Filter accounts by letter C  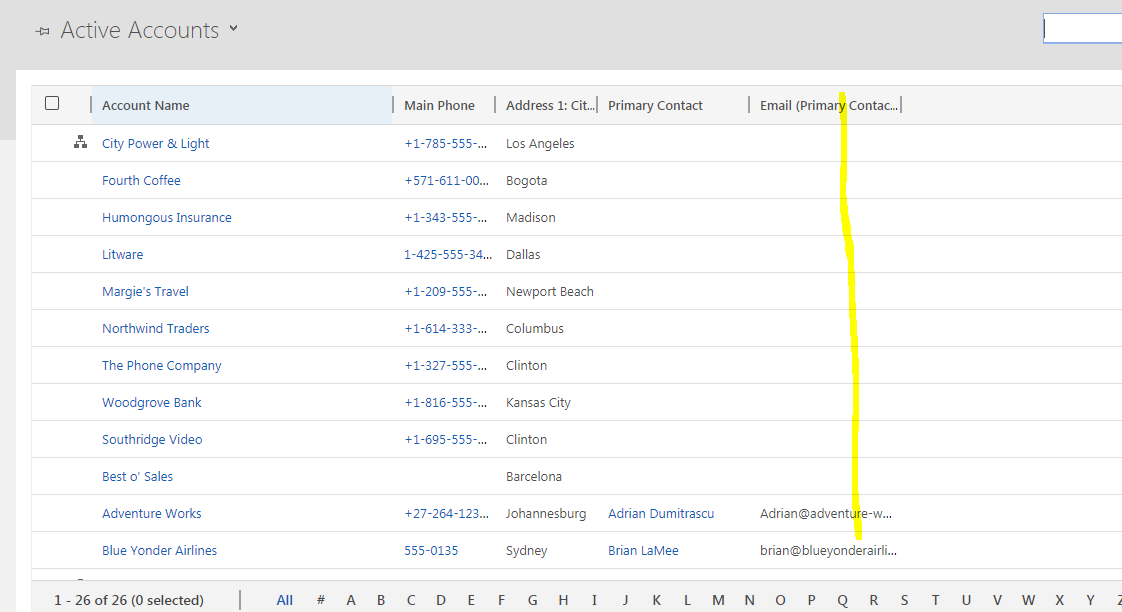(411, 600)
